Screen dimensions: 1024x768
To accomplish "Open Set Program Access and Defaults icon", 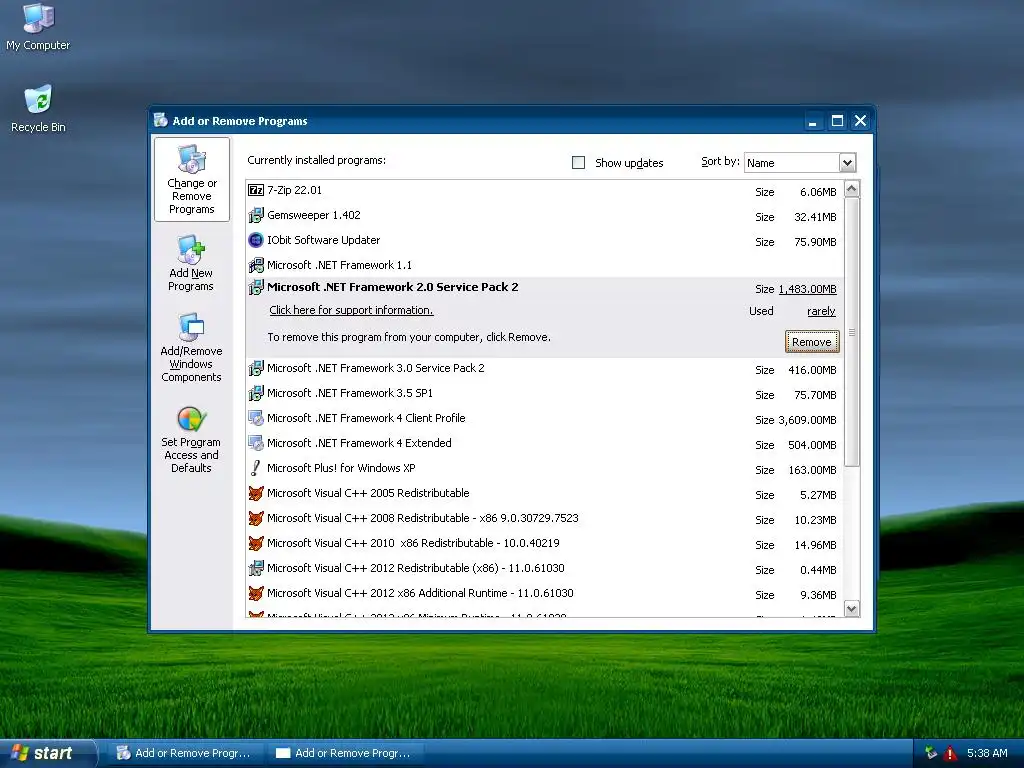I will click(191, 439).
